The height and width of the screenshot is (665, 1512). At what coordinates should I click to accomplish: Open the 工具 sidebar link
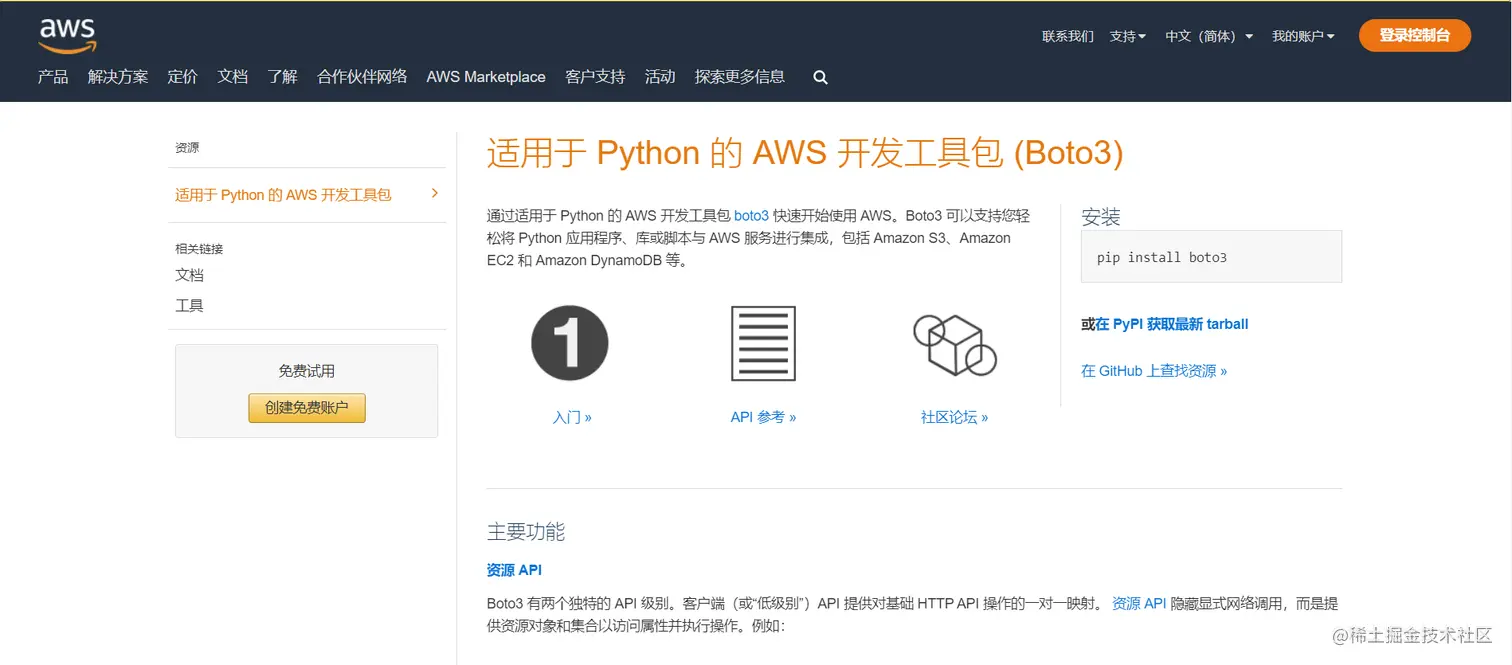coord(190,305)
